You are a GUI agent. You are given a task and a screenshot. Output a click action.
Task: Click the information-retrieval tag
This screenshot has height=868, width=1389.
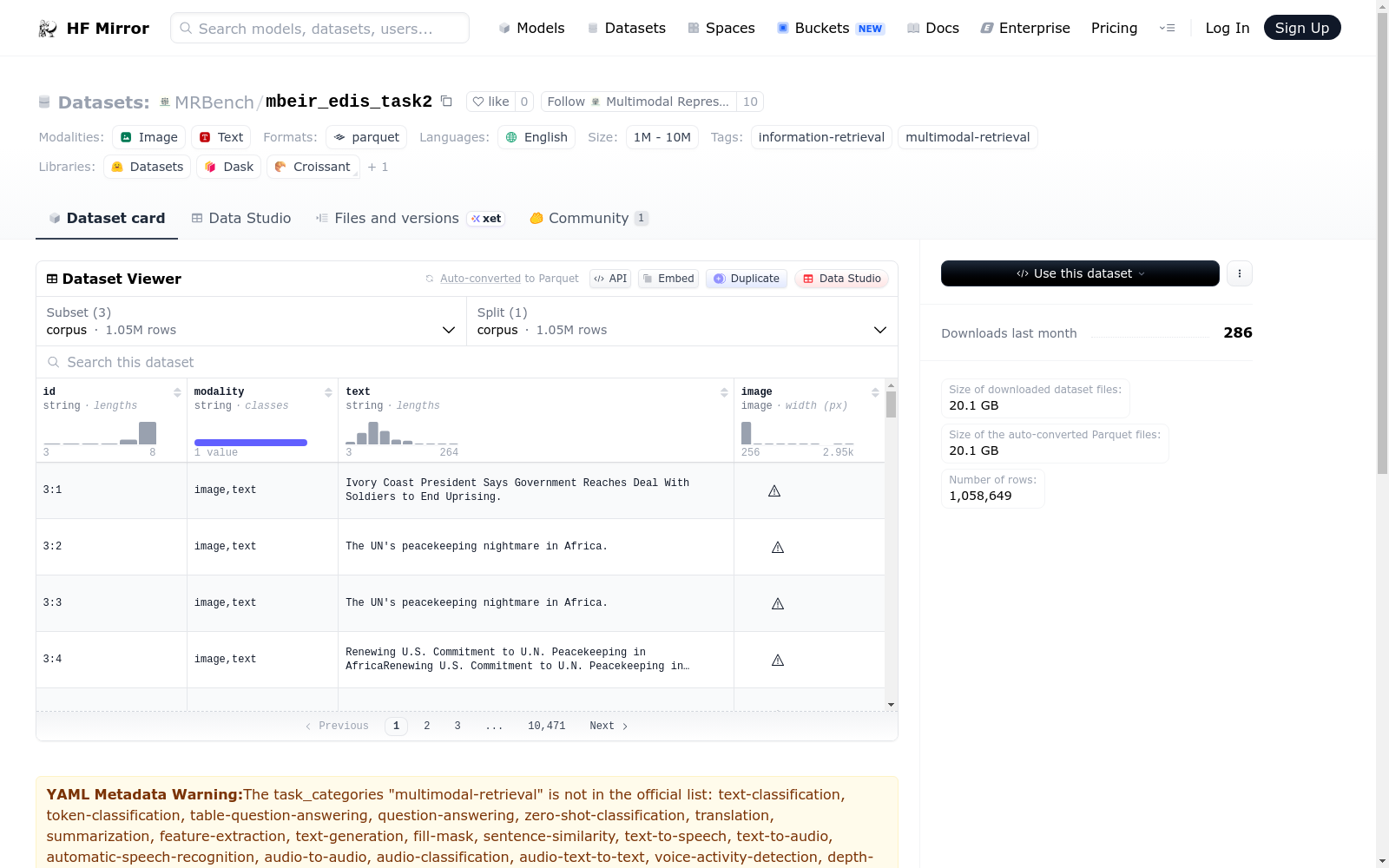click(821, 137)
